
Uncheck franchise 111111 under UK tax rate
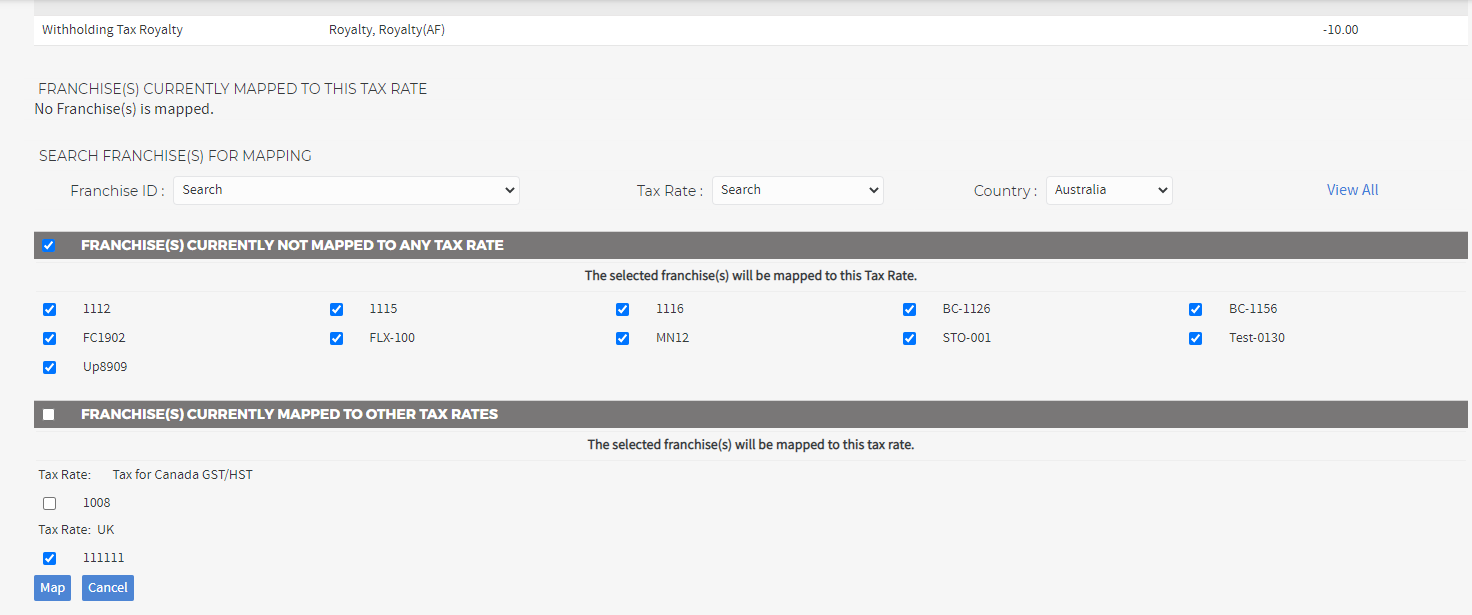pos(49,559)
